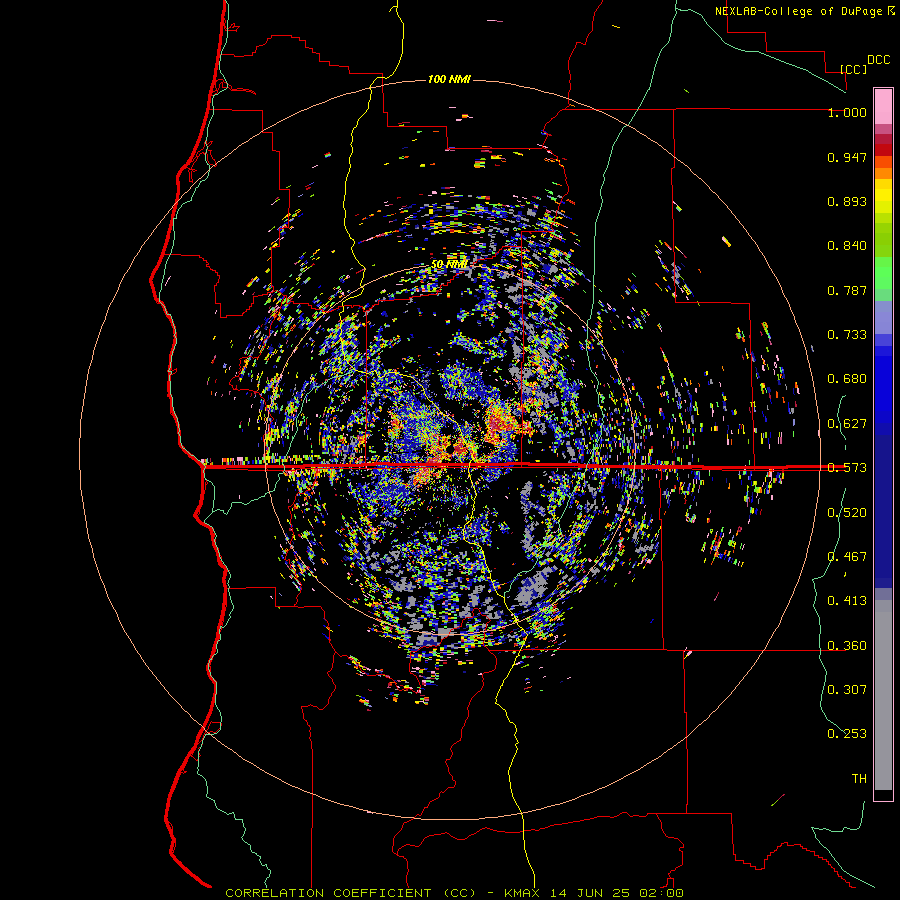Select the DCC product label
The width and height of the screenshot is (900, 900).
879,60
